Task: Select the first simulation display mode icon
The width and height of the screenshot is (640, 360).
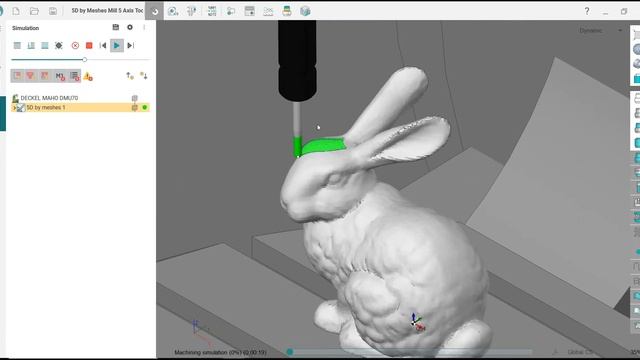Action: coord(17,45)
